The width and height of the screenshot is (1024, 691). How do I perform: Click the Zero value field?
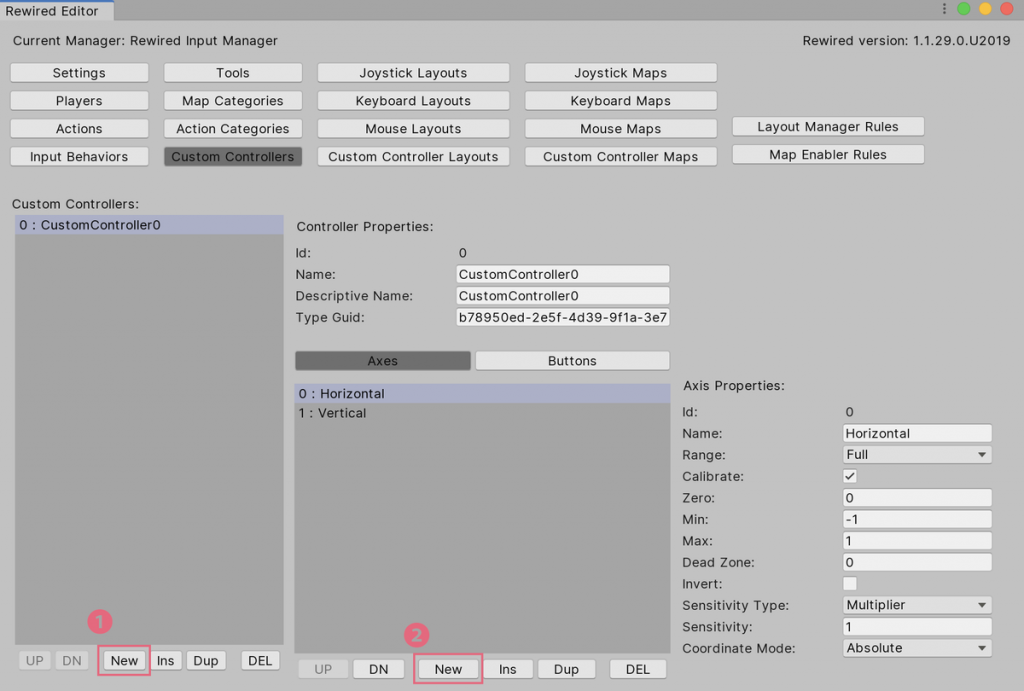[917, 498]
